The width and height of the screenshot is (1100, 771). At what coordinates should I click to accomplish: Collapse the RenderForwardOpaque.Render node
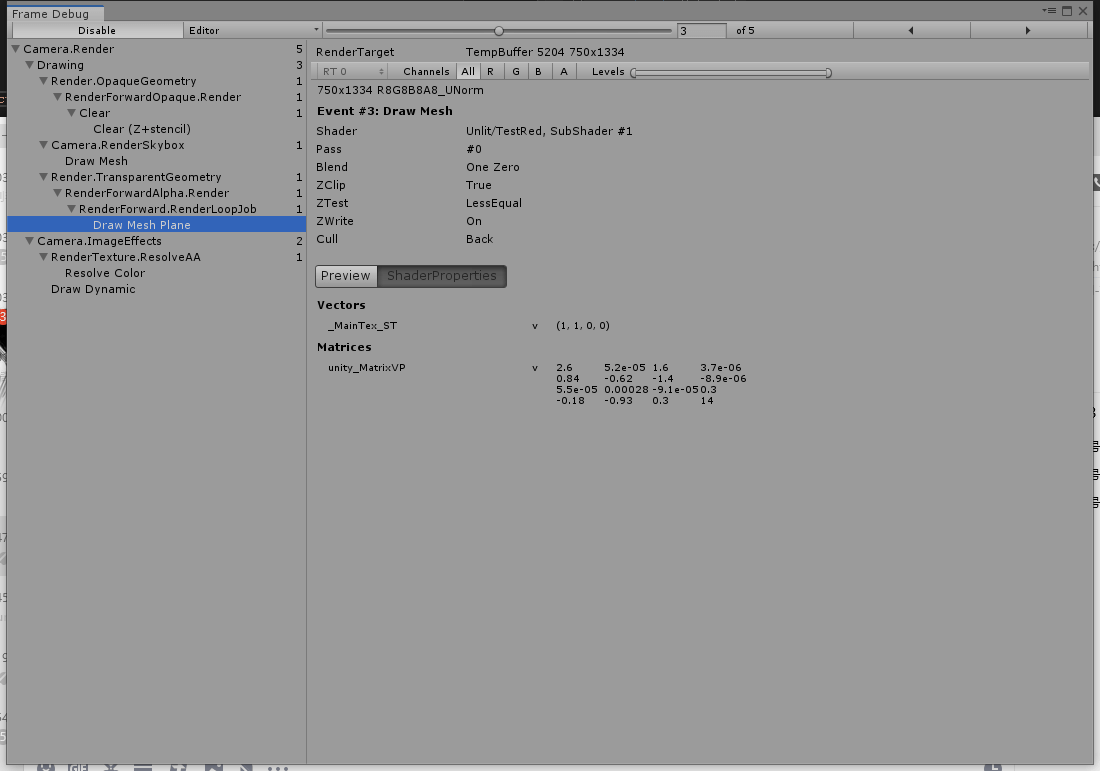click(x=58, y=98)
